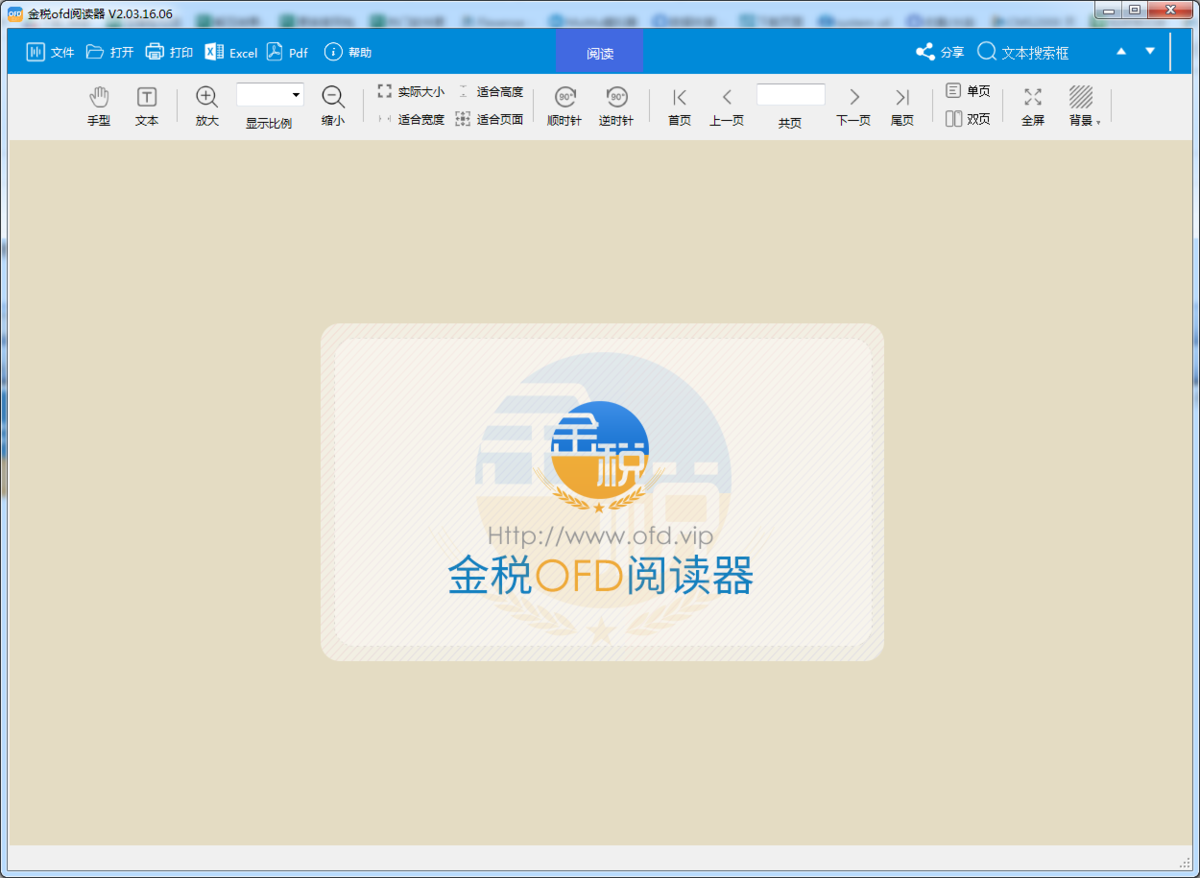
Task: Select the hand (手型) pan tool
Action: click(99, 104)
